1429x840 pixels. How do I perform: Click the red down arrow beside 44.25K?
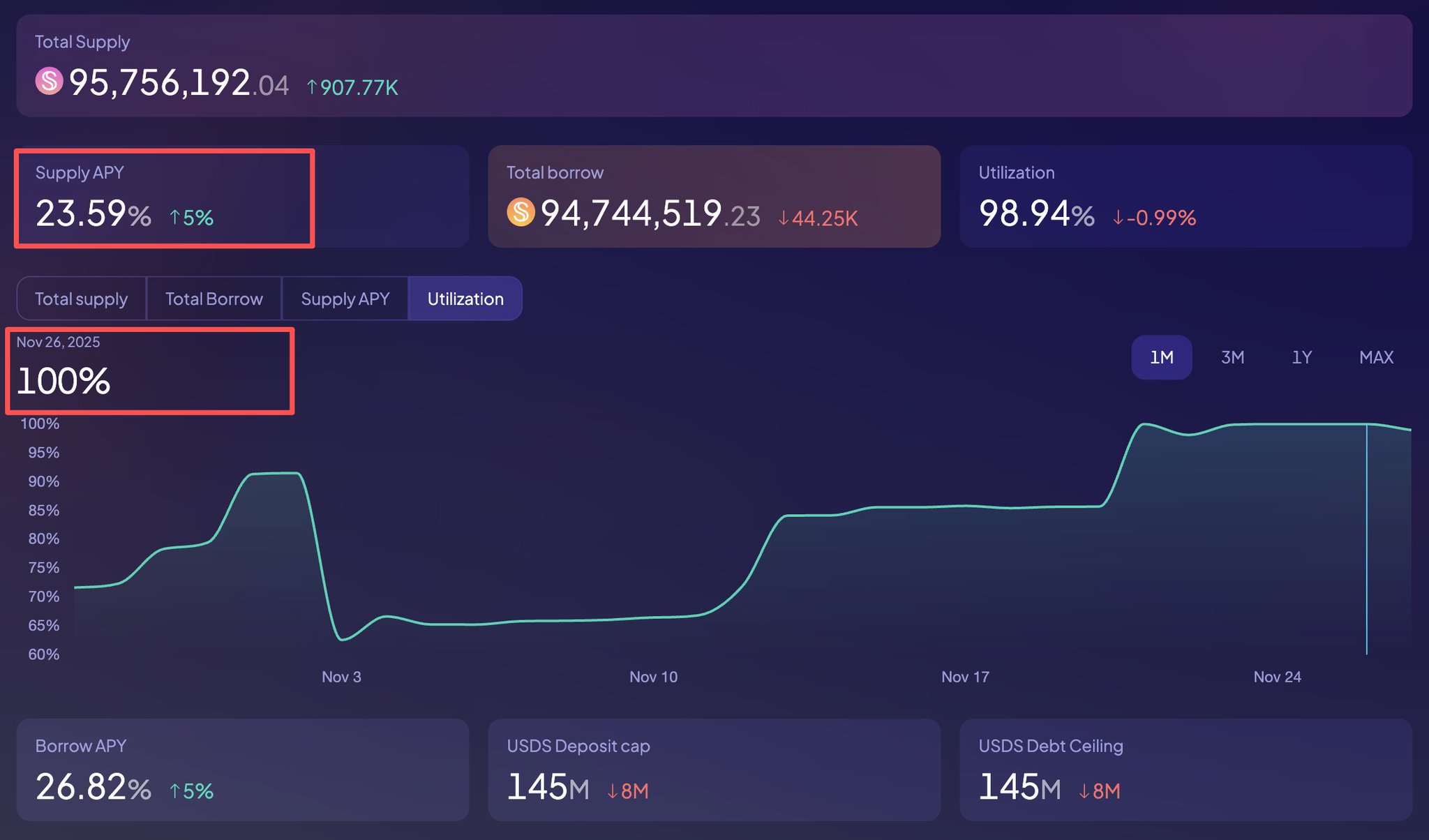[784, 218]
